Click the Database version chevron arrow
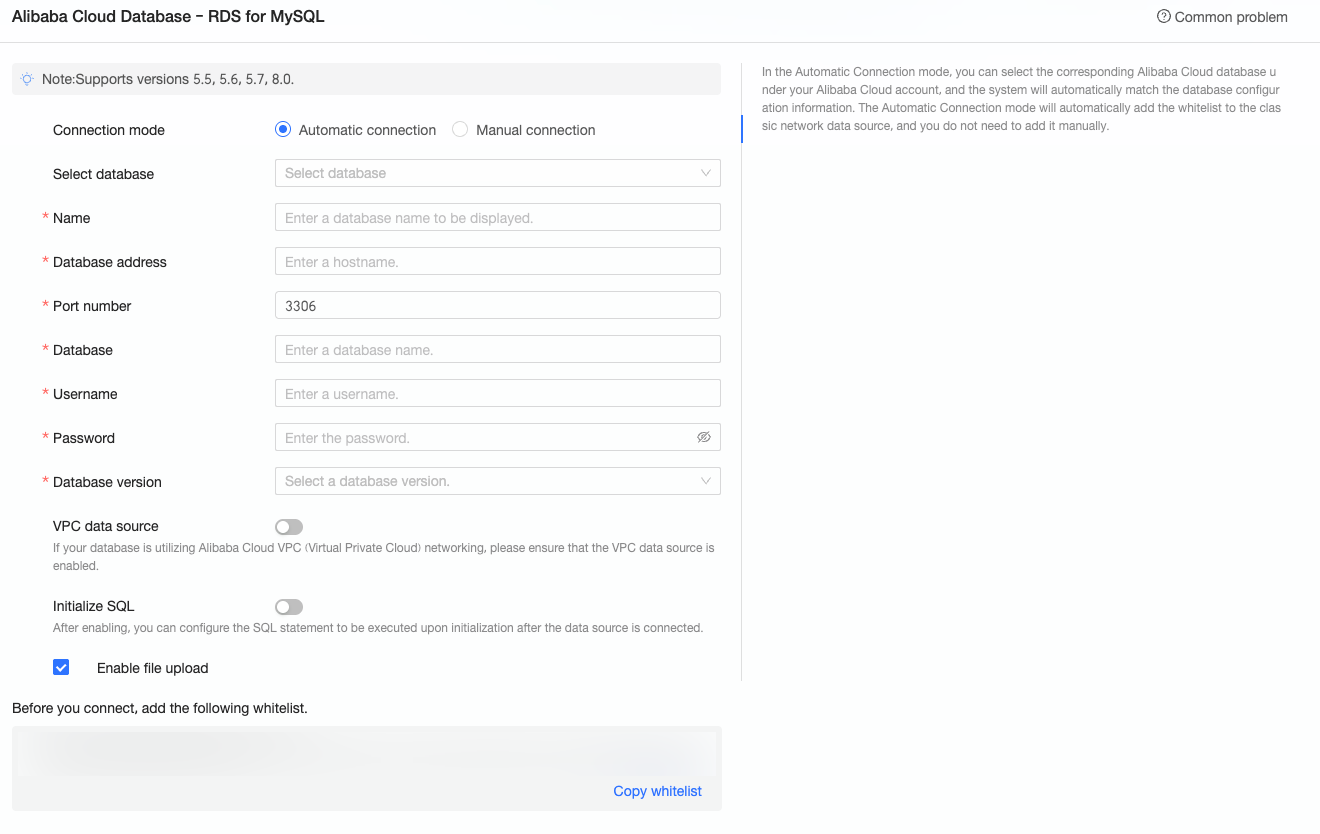The width and height of the screenshot is (1320, 834). click(706, 481)
